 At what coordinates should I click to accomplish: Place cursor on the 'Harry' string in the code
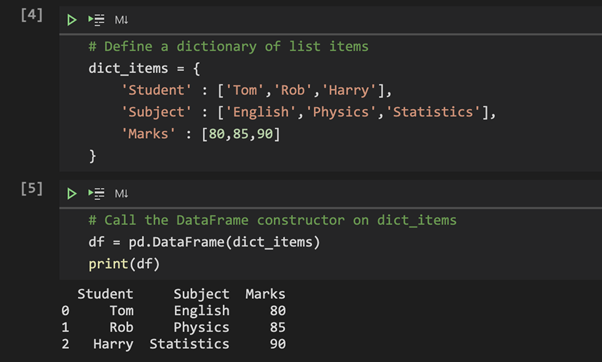pyautogui.click(x=349, y=91)
